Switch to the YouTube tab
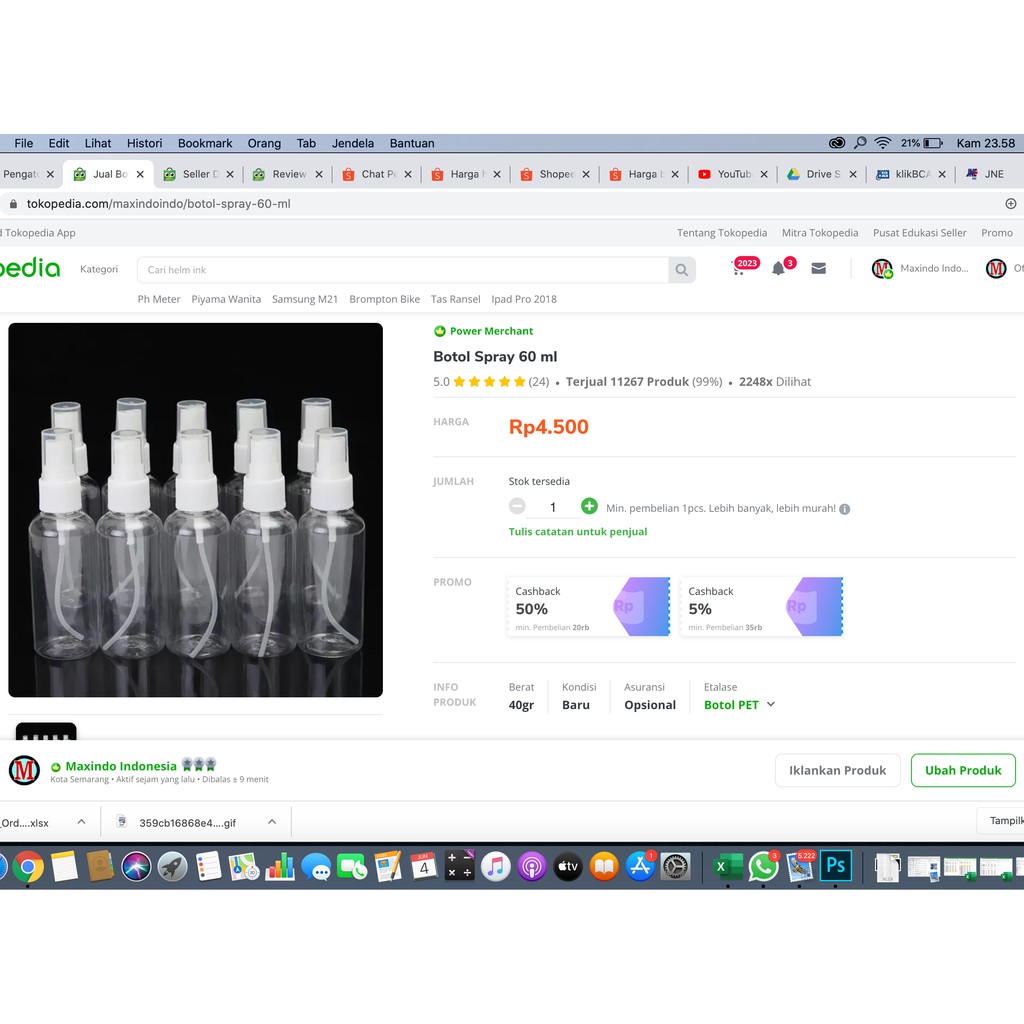The image size is (1024, 1024). pyautogui.click(x=732, y=174)
